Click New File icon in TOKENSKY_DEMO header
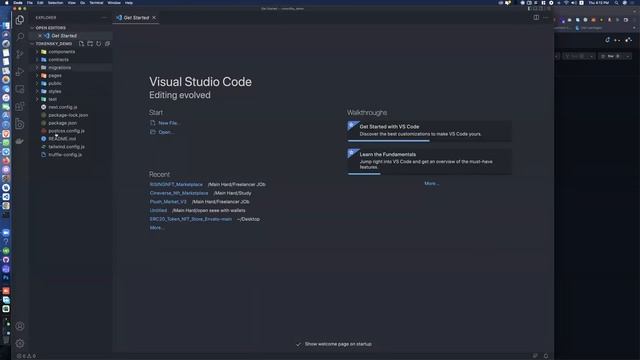Image resolution: width=640 pixels, height=360 pixels. (82, 44)
